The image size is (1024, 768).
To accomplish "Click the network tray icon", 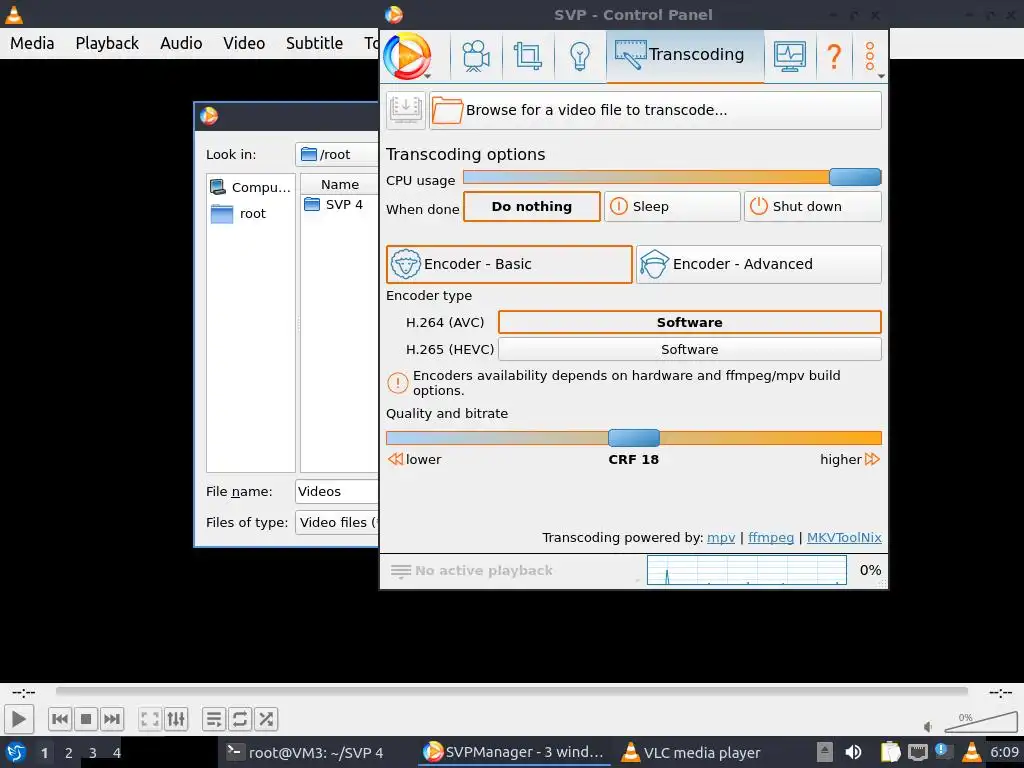I will (x=917, y=752).
